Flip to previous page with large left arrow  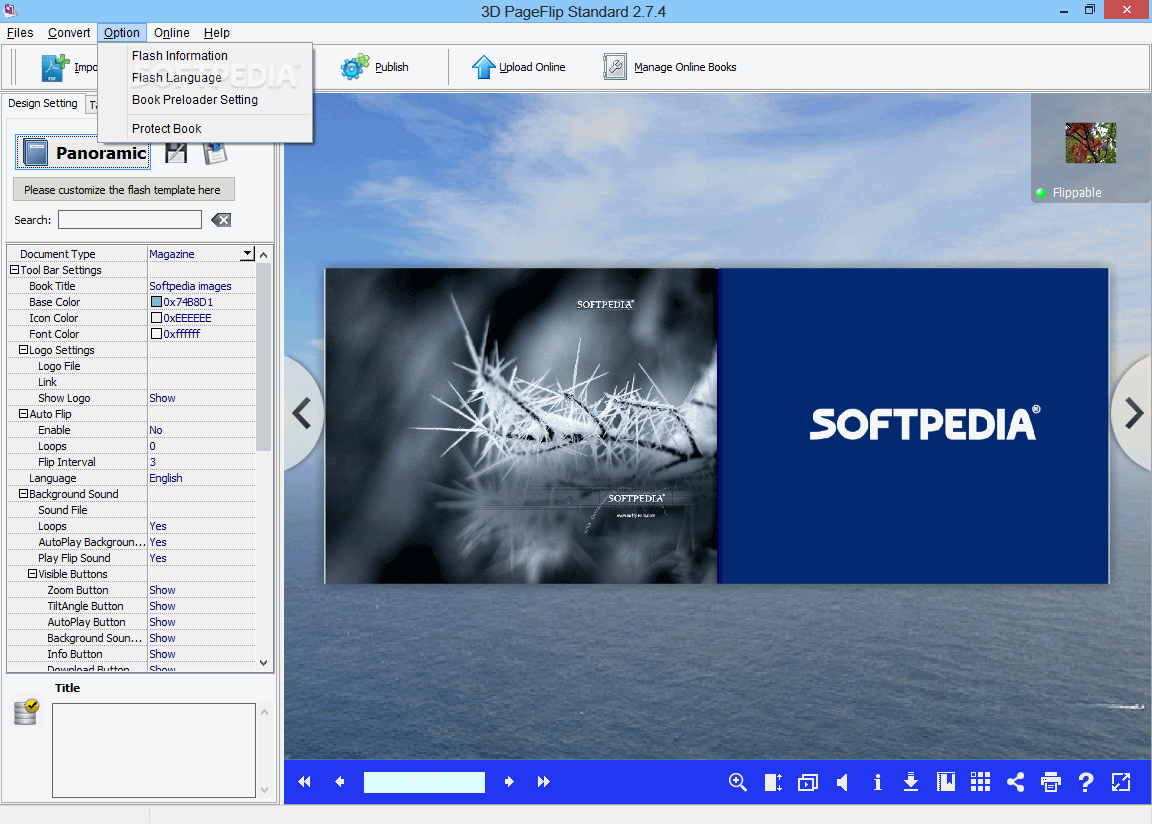tap(302, 413)
